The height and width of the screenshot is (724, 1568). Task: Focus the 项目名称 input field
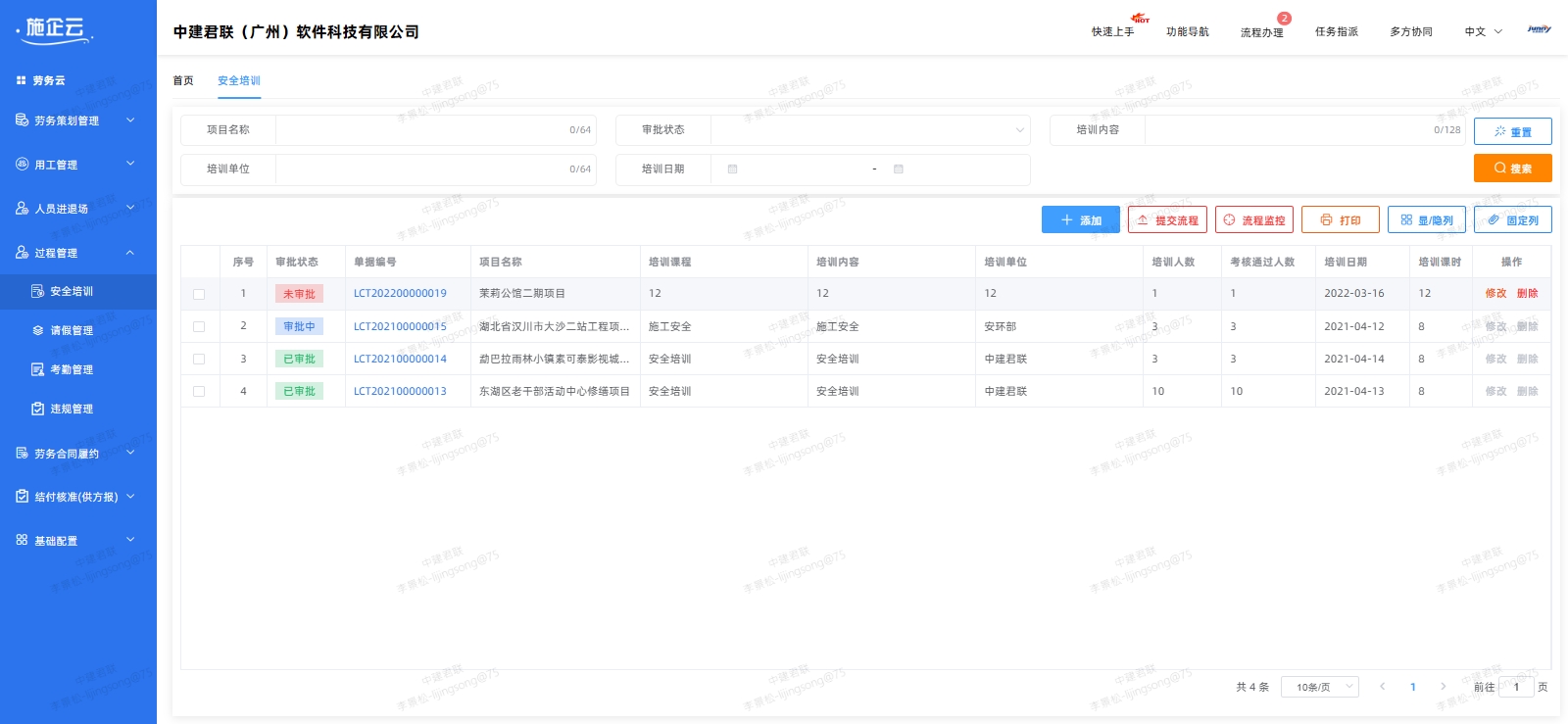(435, 129)
